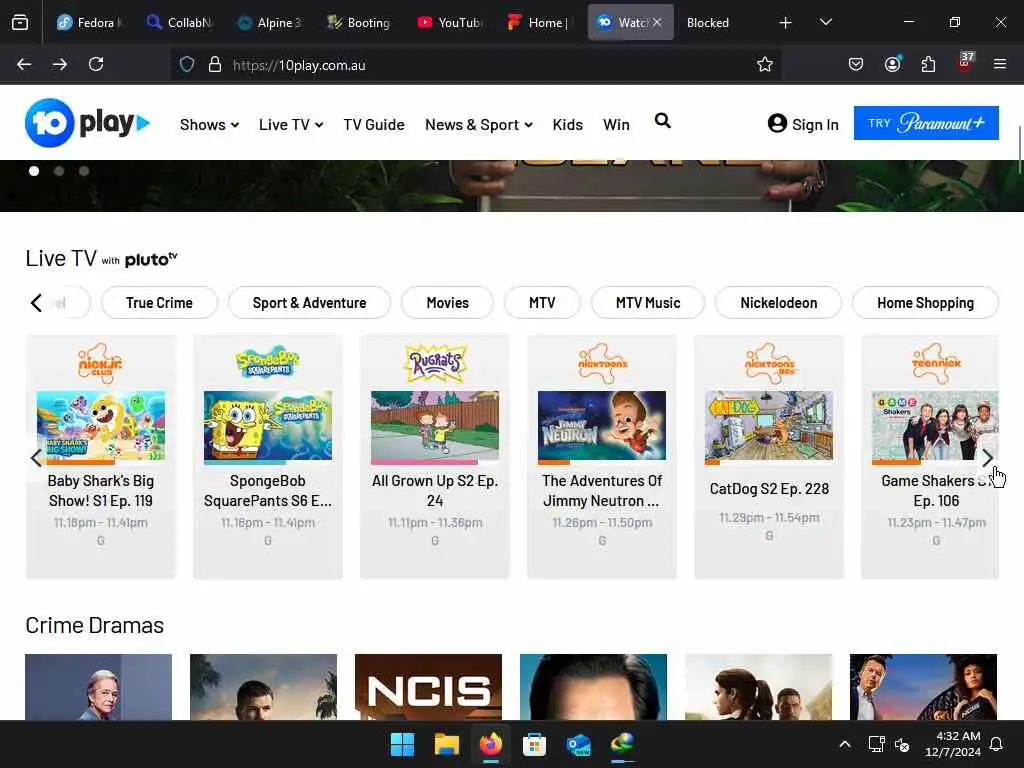Open the network tray icon
The height and width of the screenshot is (768, 1024).
pyautogui.click(x=876, y=744)
